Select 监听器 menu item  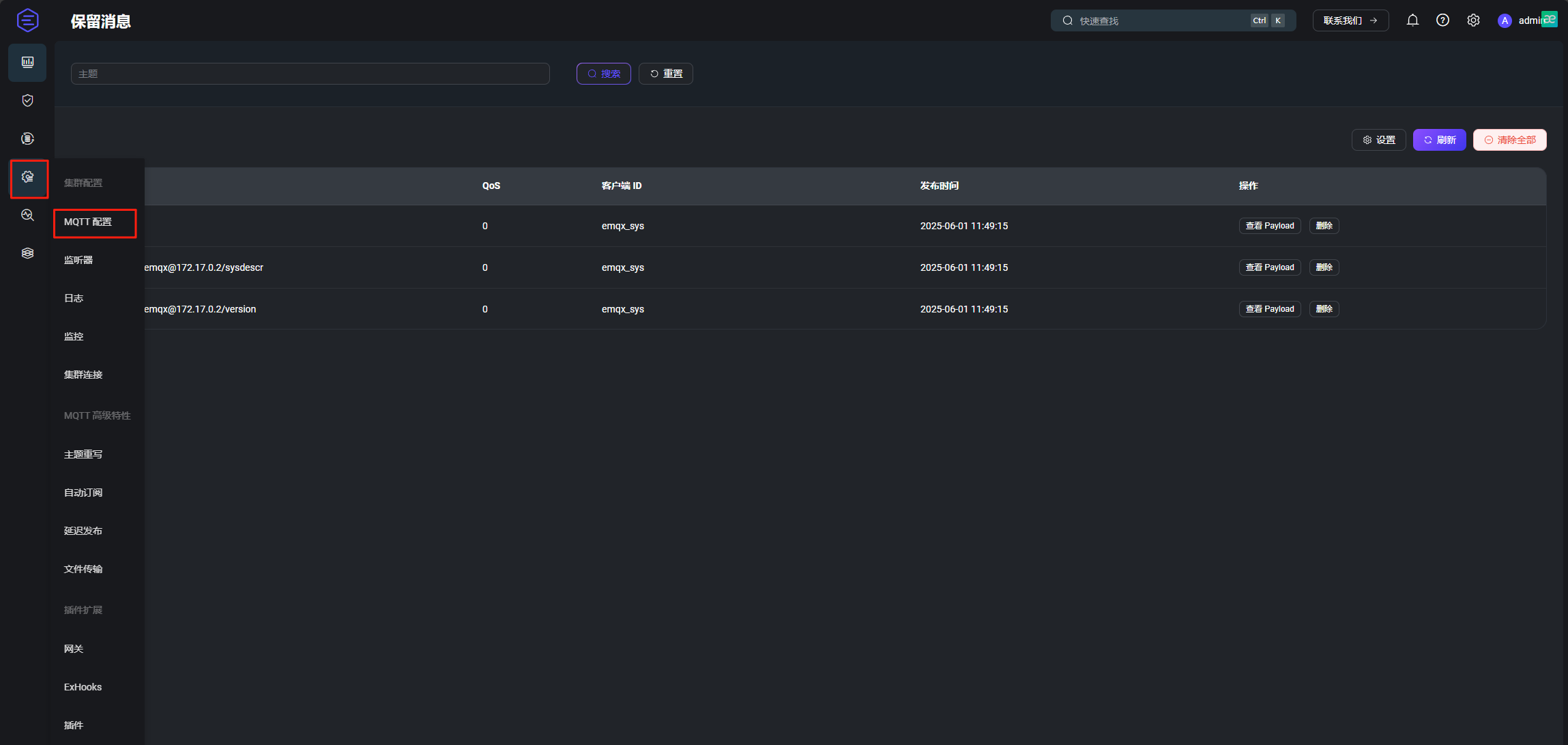(78, 260)
